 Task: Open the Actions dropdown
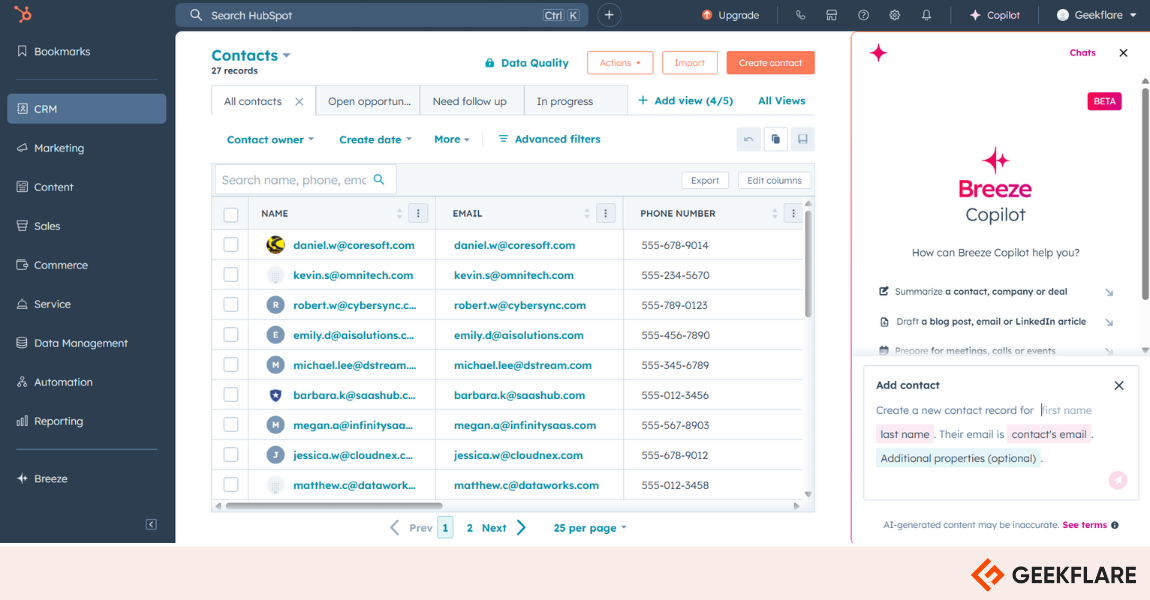coord(620,63)
